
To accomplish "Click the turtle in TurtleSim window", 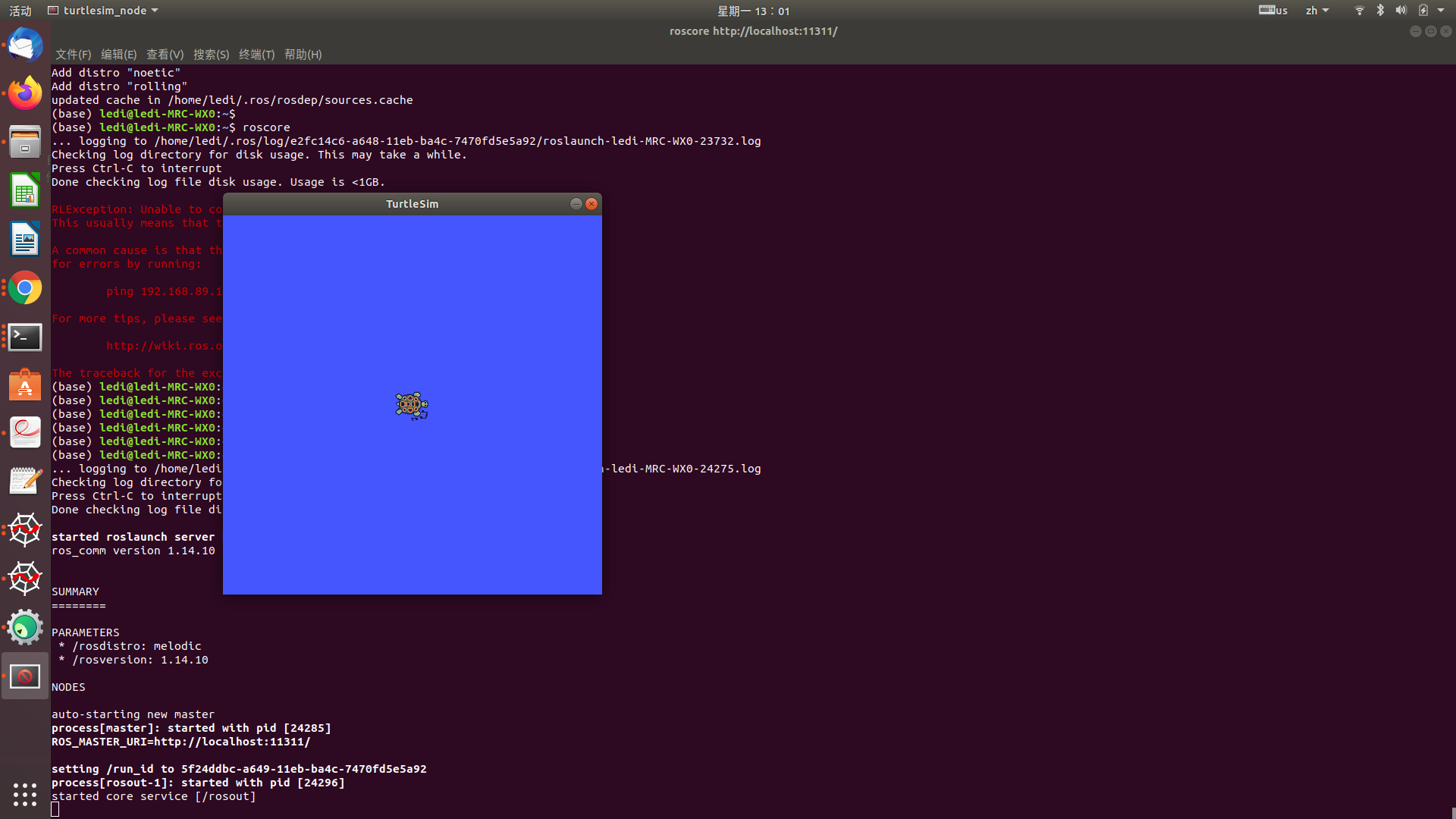I will pyautogui.click(x=412, y=406).
